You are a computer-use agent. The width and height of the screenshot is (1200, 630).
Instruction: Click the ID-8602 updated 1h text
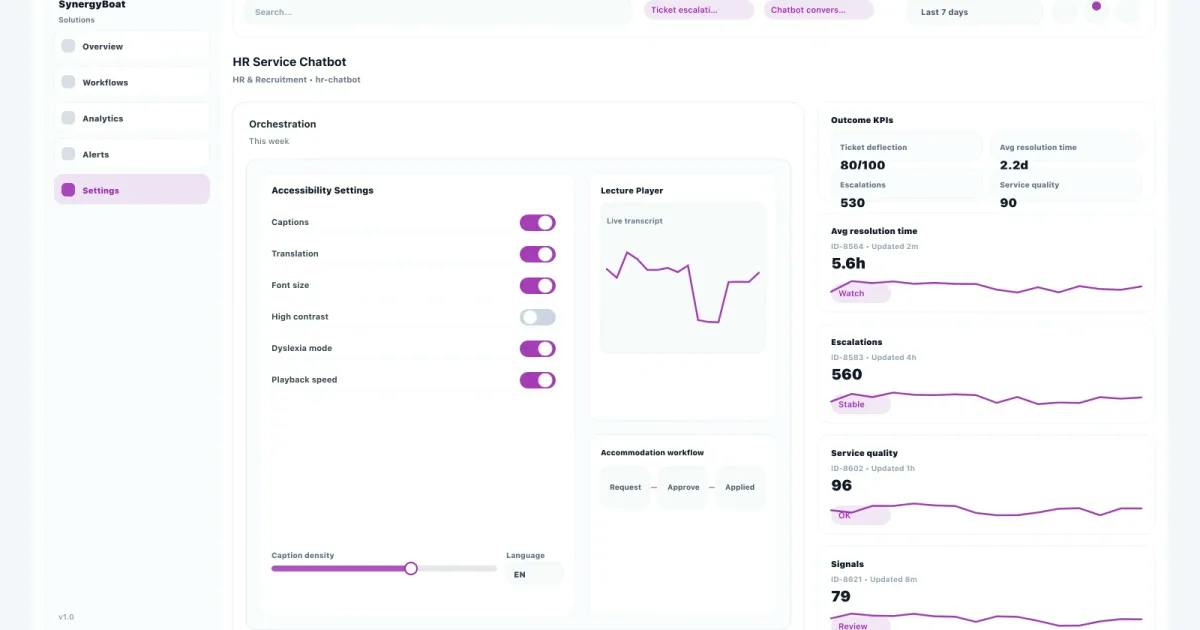873,468
